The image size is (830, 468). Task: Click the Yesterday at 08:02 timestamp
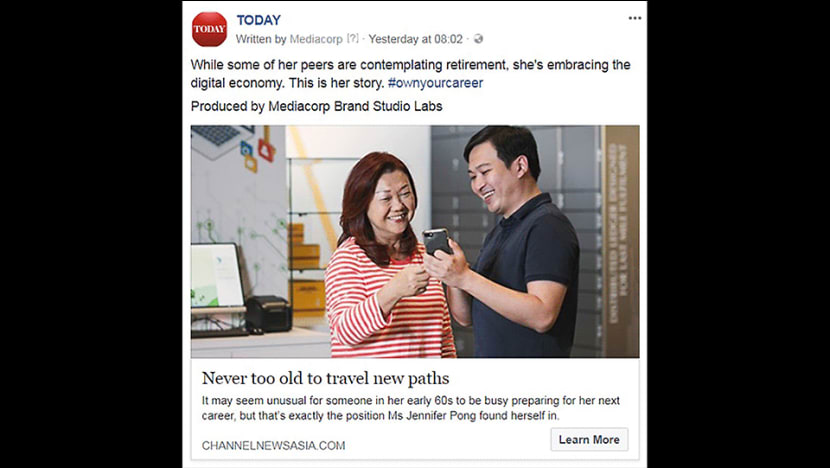[416, 39]
